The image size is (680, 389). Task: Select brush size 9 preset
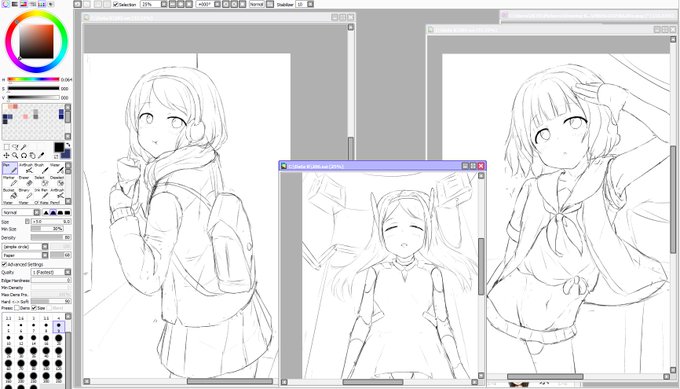(x=59, y=327)
